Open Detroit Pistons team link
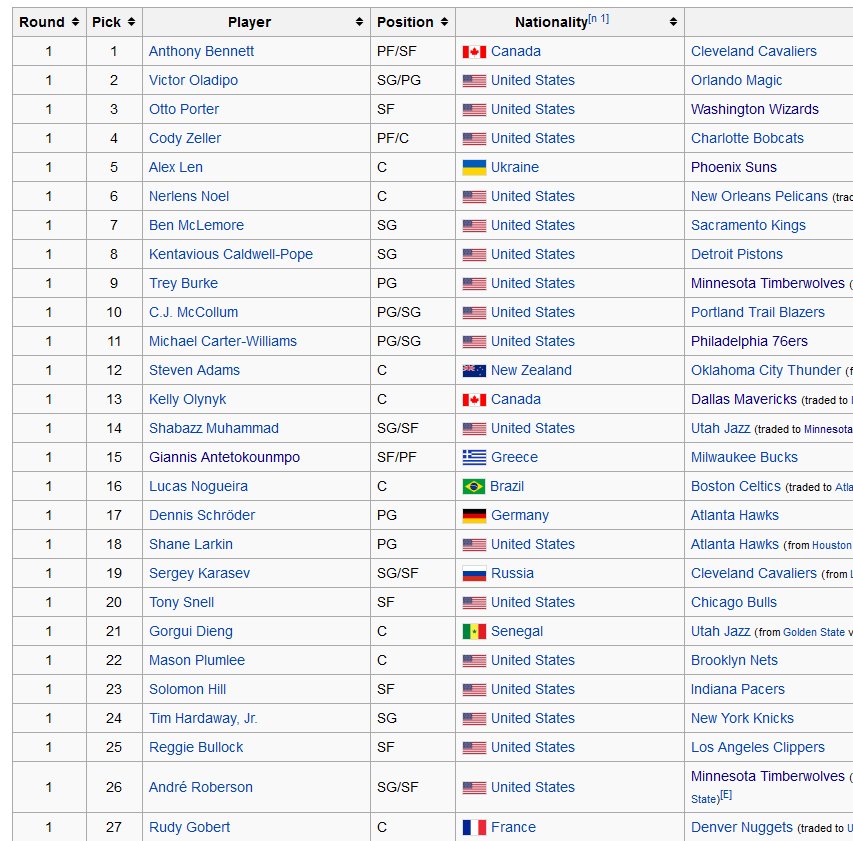 (x=737, y=255)
